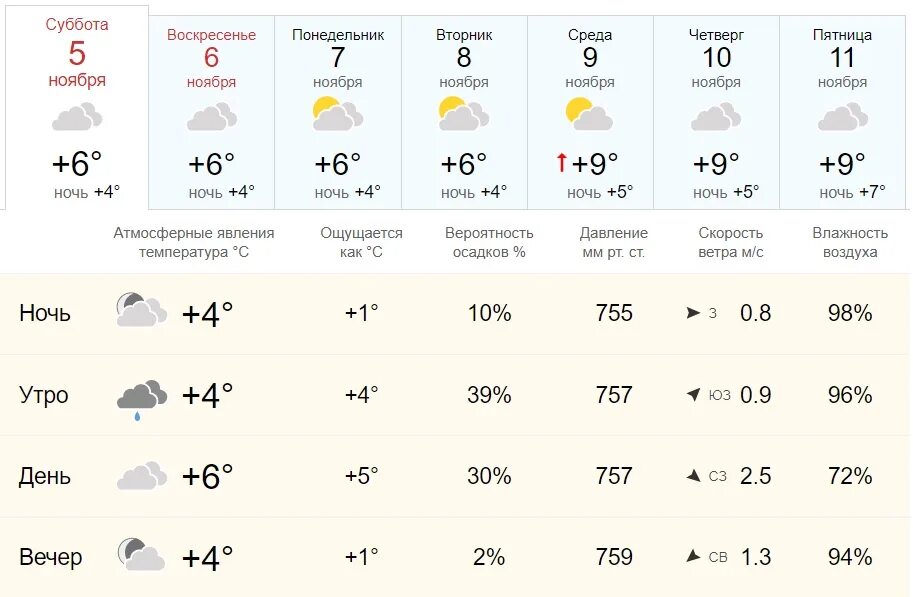The height and width of the screenshot is (597, 913).
Task: Click the moon cloud icon in Ночь row
Action: pyautogui.click(x=141, y=310)
